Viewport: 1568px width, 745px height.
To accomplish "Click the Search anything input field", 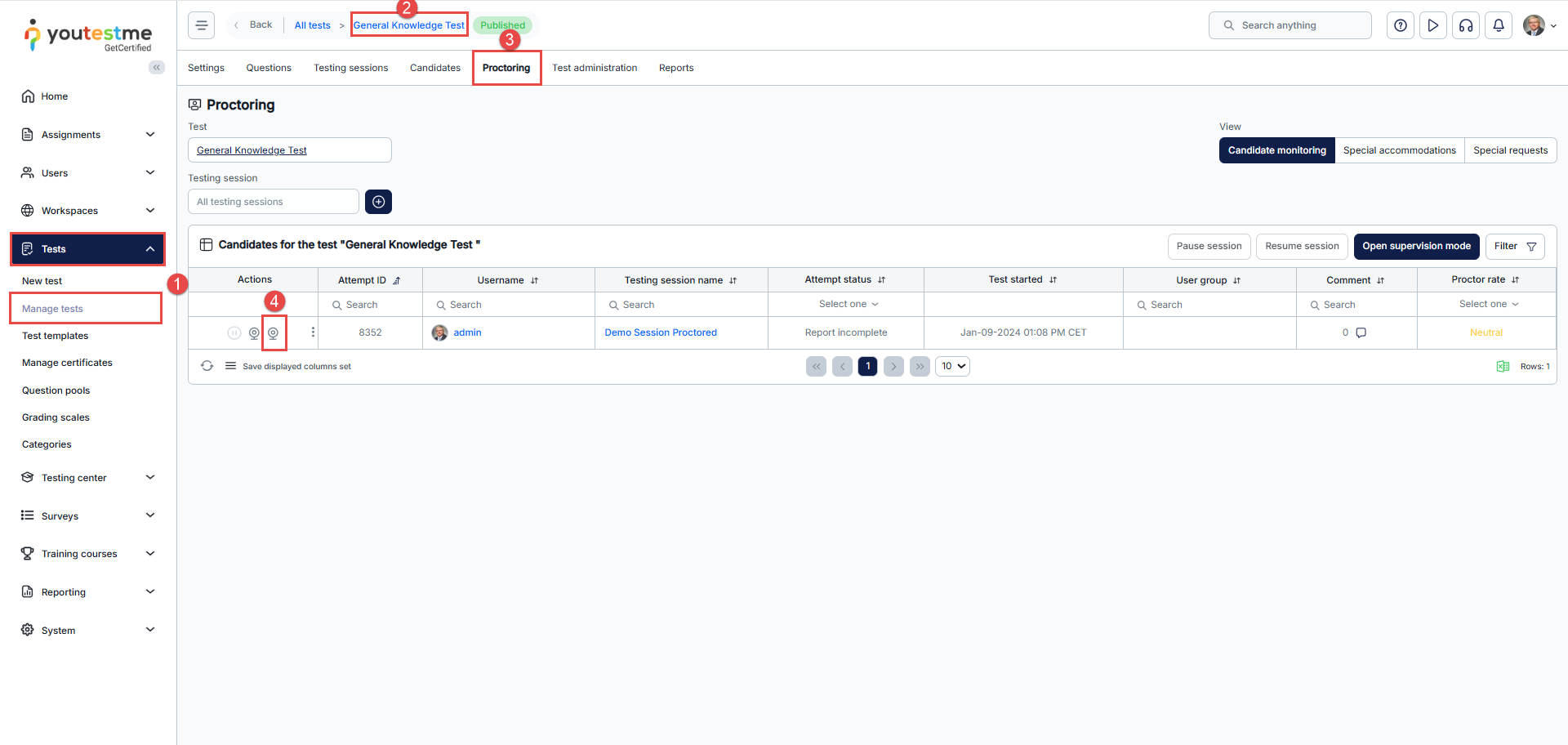I will coord(1290,25).
